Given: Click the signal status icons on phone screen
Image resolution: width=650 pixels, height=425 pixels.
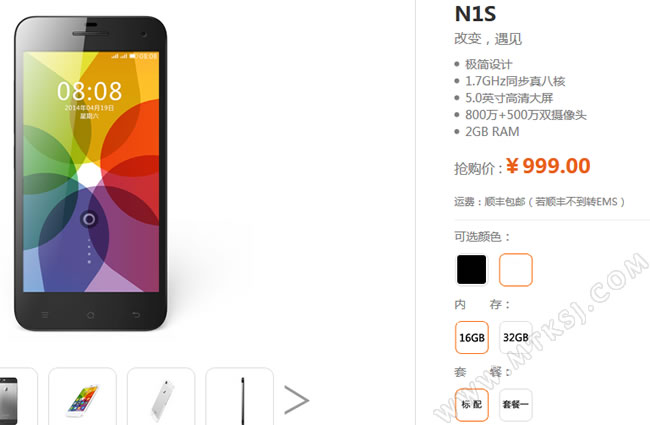Looking at the screenshot, I should pyautogui.click(x=119, y=56).
